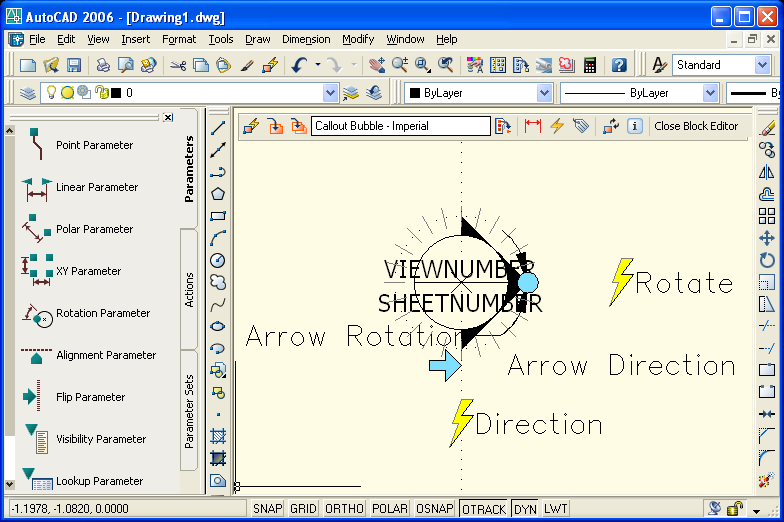Image resolution: width=784 pixels, height=522 pixels.
Task: Click the black layer 0 color swatch
Action: [x=116, y=93]
